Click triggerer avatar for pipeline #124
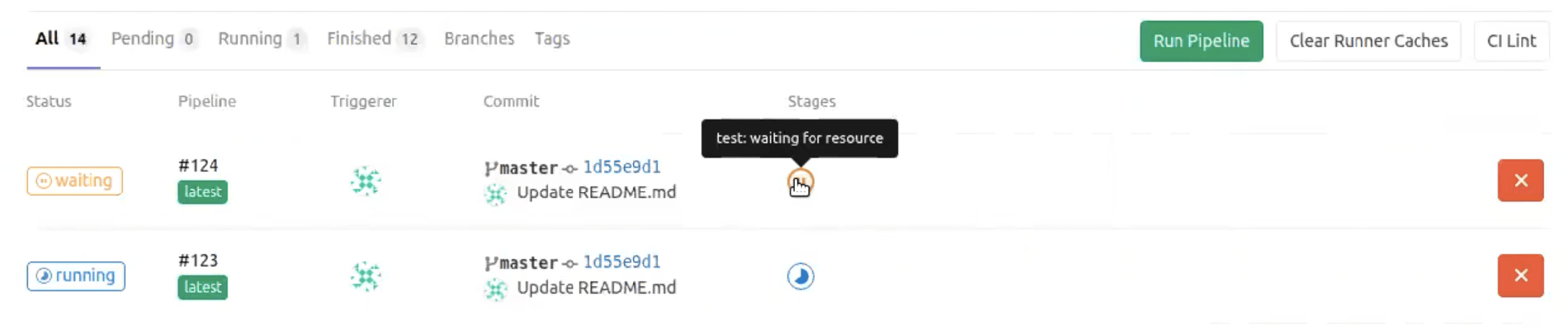Viewport: 1568px width, 330px height. coord(366,181)
